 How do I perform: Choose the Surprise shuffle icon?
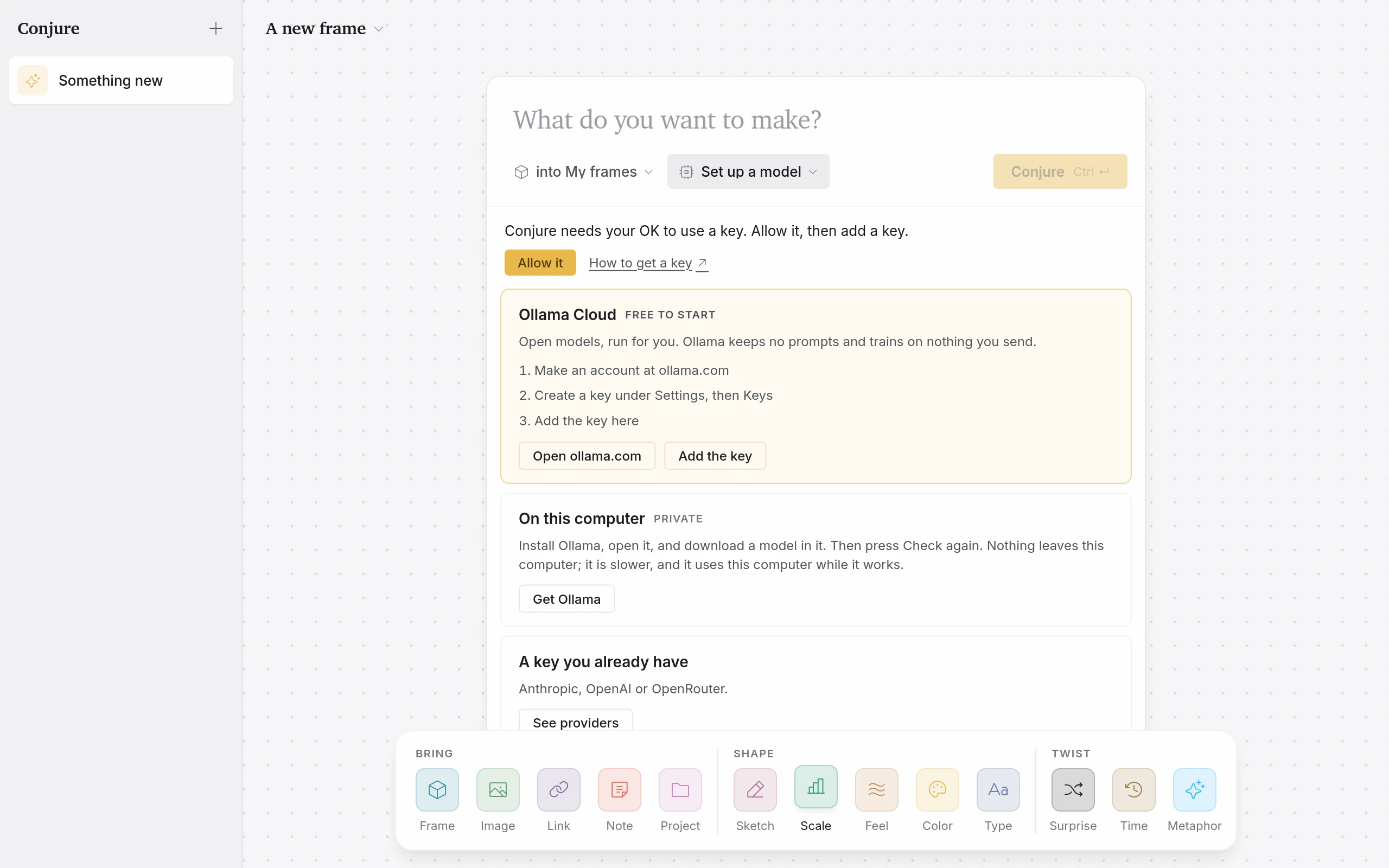click(1073, 789)
